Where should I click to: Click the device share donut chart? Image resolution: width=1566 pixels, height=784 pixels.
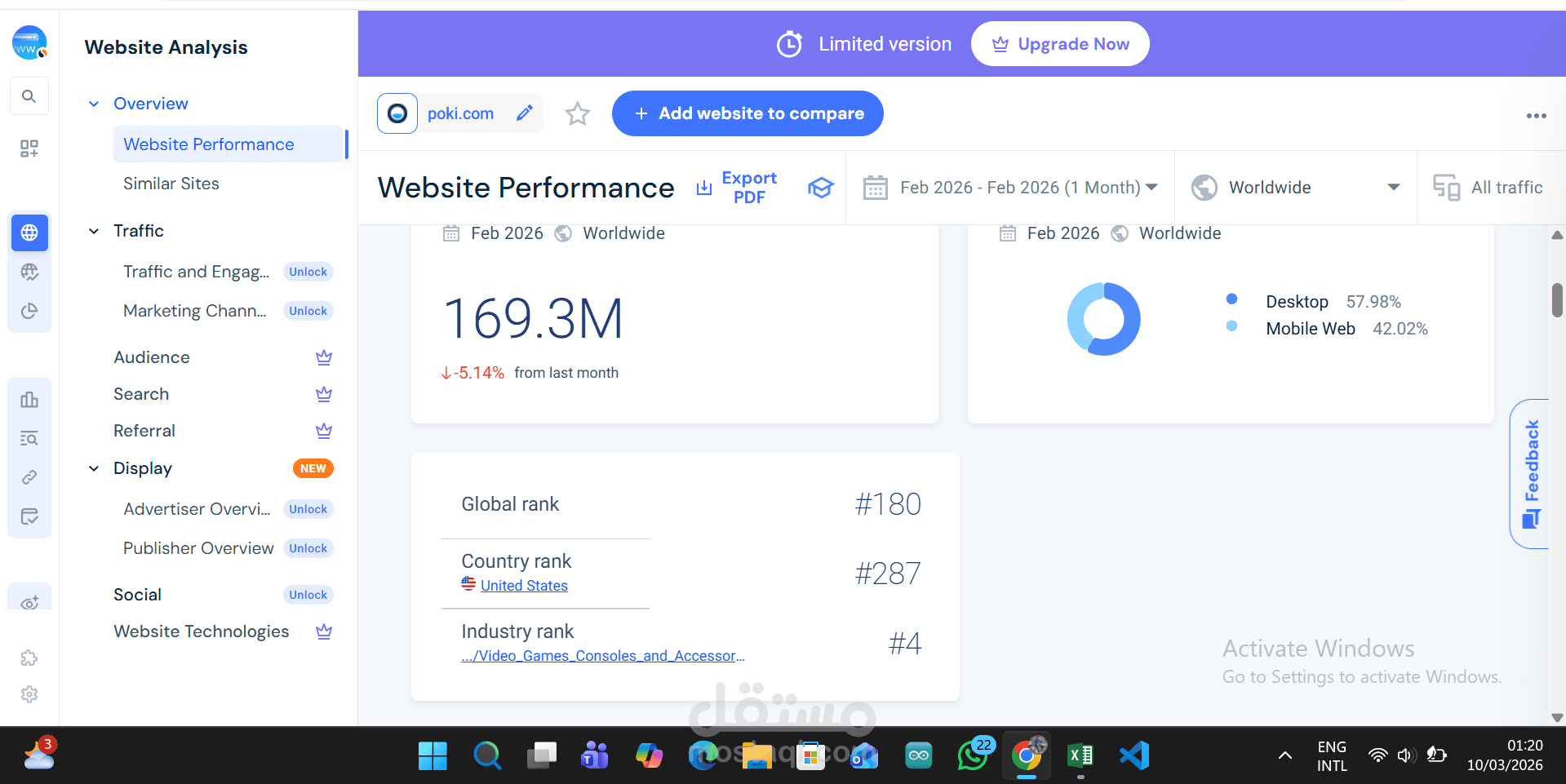(x=1103, y=319)
